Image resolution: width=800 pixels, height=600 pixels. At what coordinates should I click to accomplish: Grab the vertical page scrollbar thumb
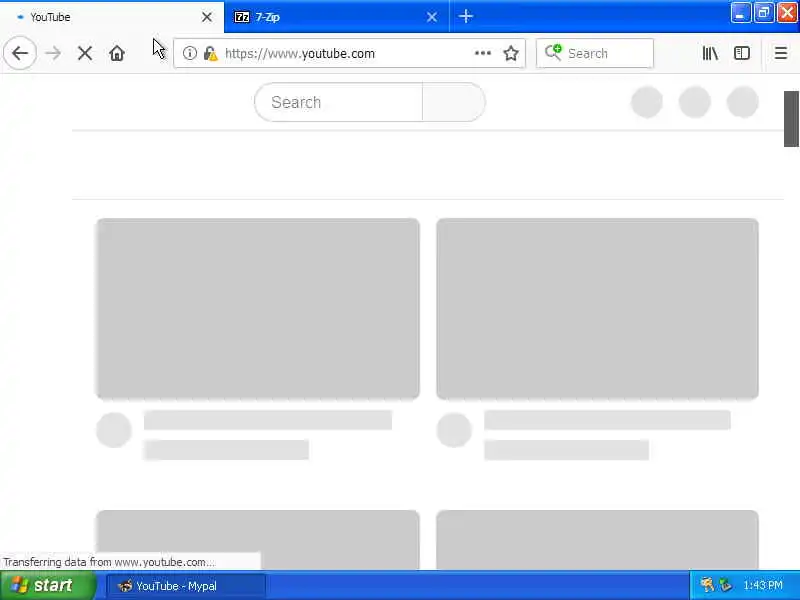(x=791, y=119)
